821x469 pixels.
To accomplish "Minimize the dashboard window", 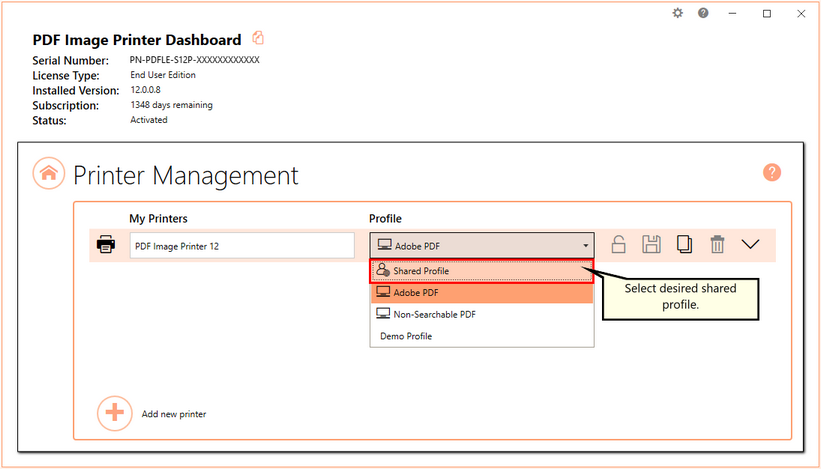I will pos(733,14).
